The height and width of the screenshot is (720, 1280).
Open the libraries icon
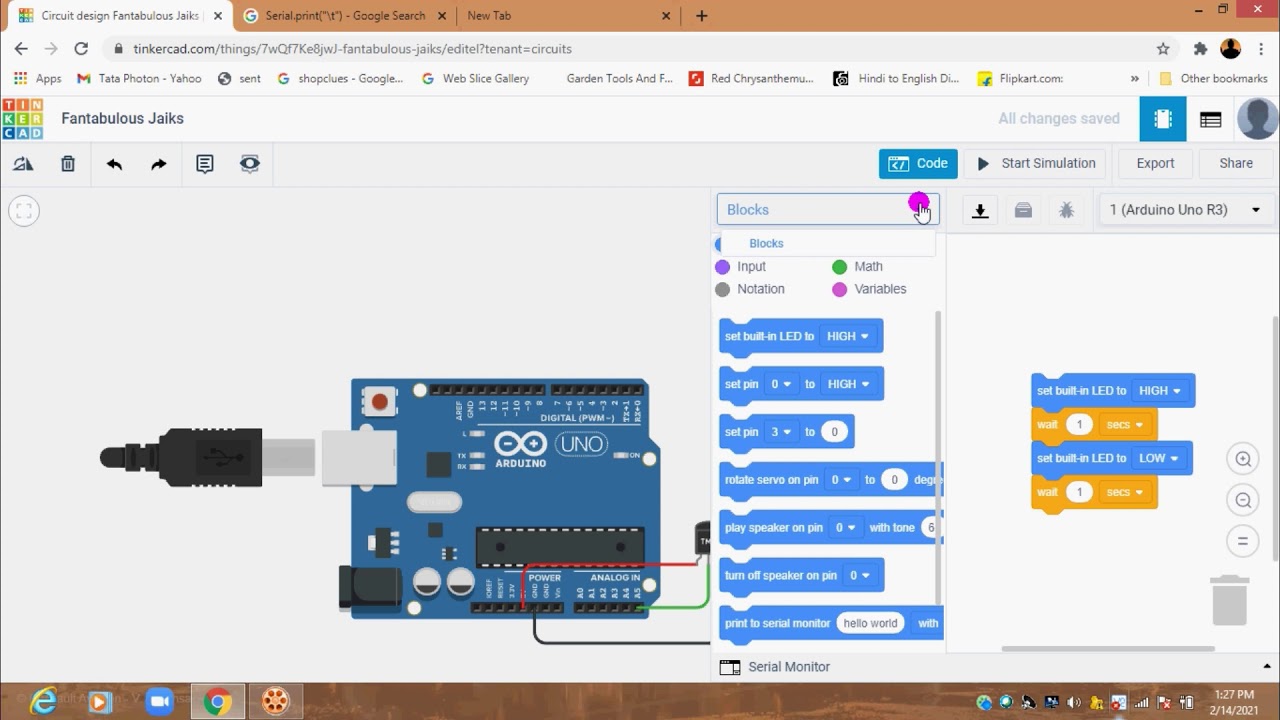pos(1023,210)
